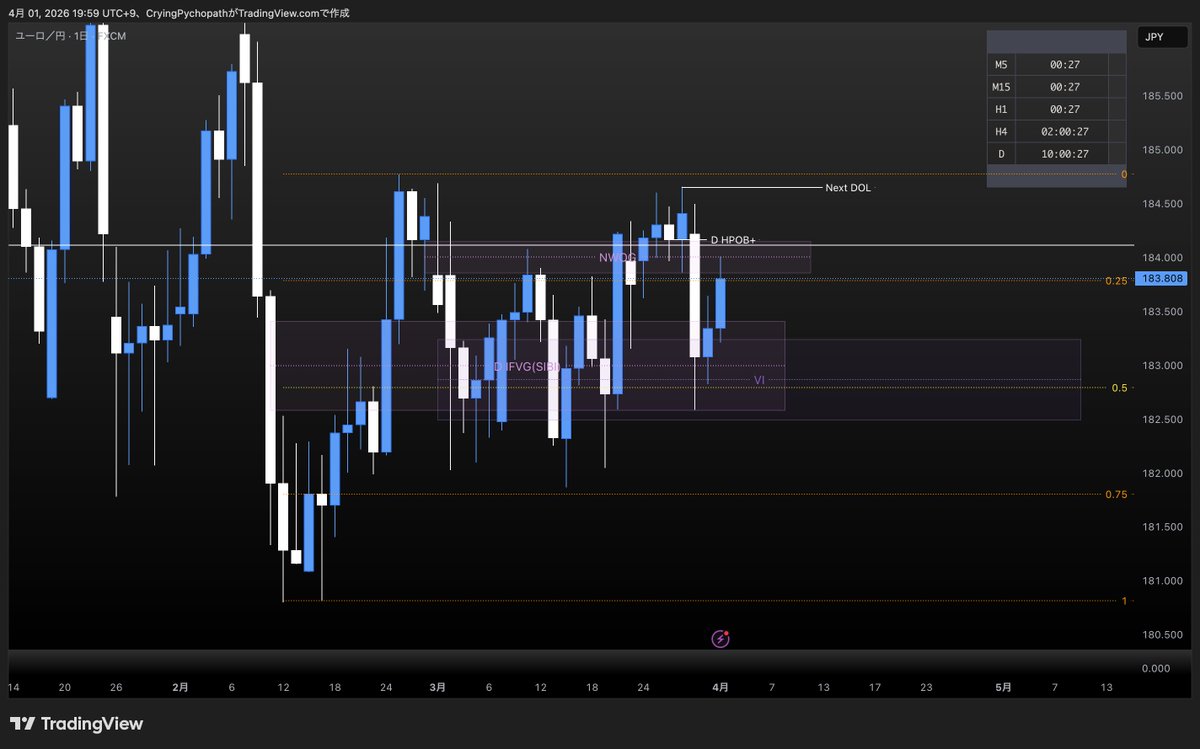The image size is (1200, 749).
Task: Click the 4月 date axis label
Action: 720,688
